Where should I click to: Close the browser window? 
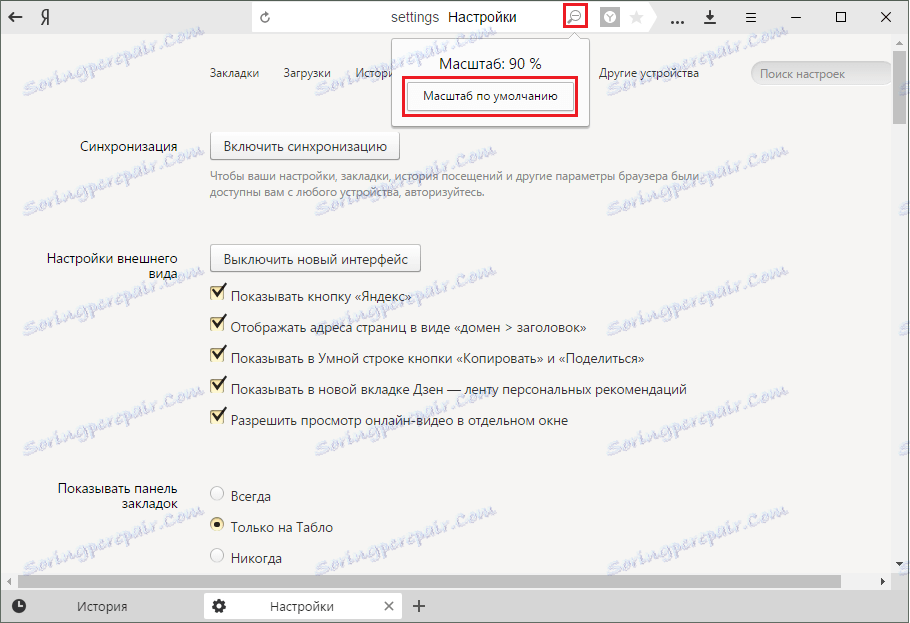point(886,17)
